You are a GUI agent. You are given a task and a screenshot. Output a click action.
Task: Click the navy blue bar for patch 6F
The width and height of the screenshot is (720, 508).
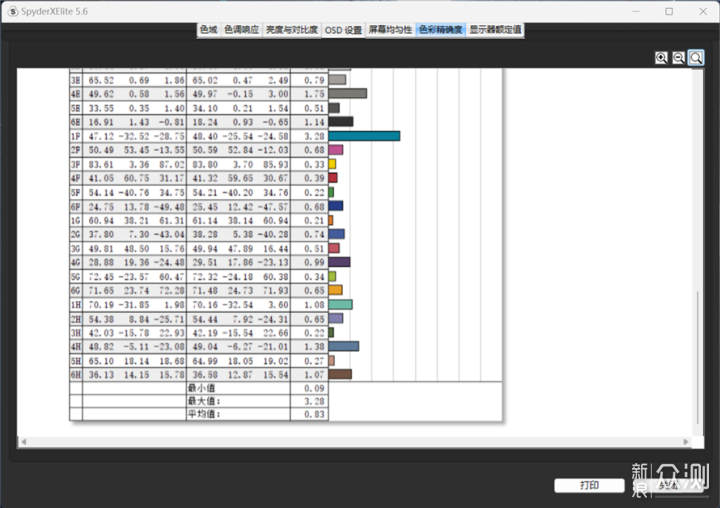click(x=336, y=206)
